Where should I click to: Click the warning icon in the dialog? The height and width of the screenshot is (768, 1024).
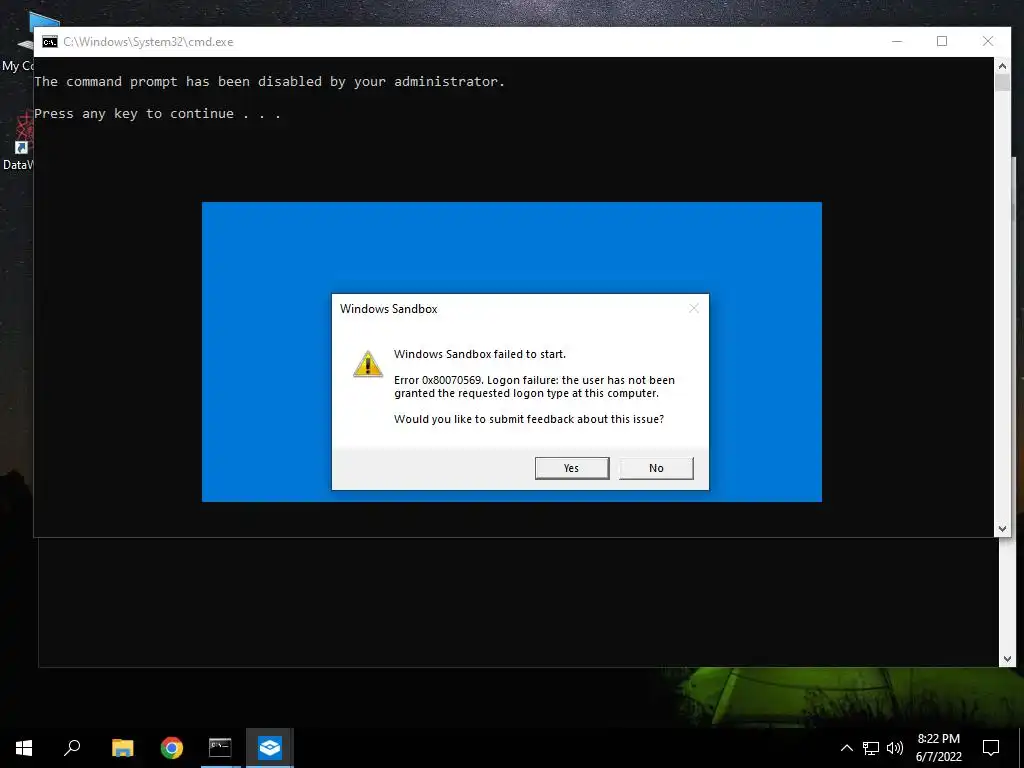point(368,364)
